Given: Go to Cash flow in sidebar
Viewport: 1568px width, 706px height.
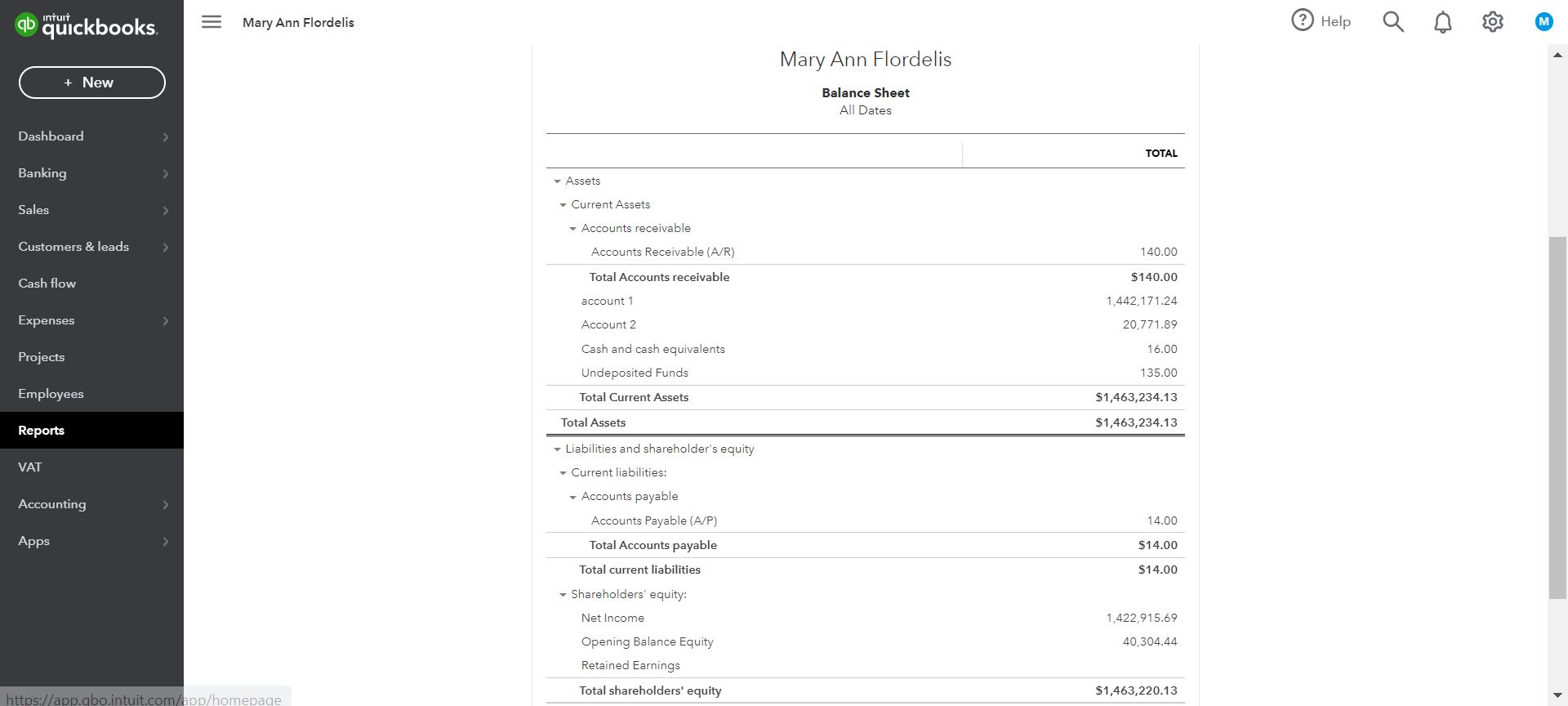Looking at the screenshot, I should pyautogui.click(x=47, y=284).
